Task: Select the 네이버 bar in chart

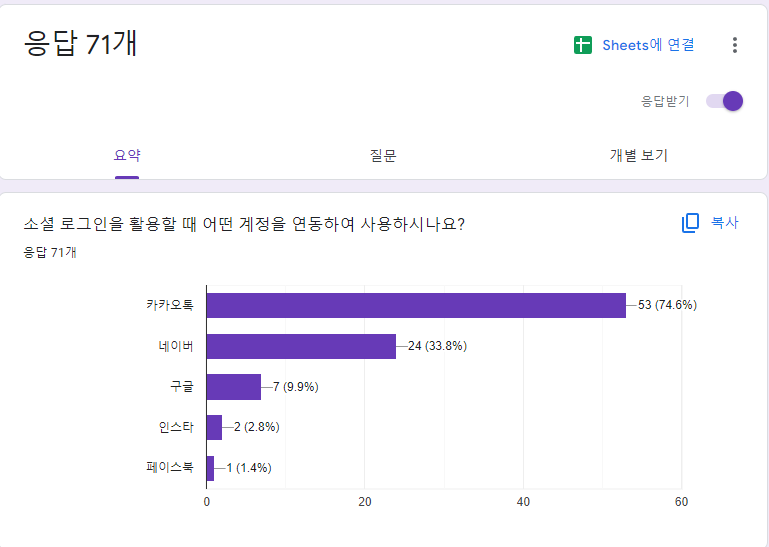Action: (x=301, y=346)
